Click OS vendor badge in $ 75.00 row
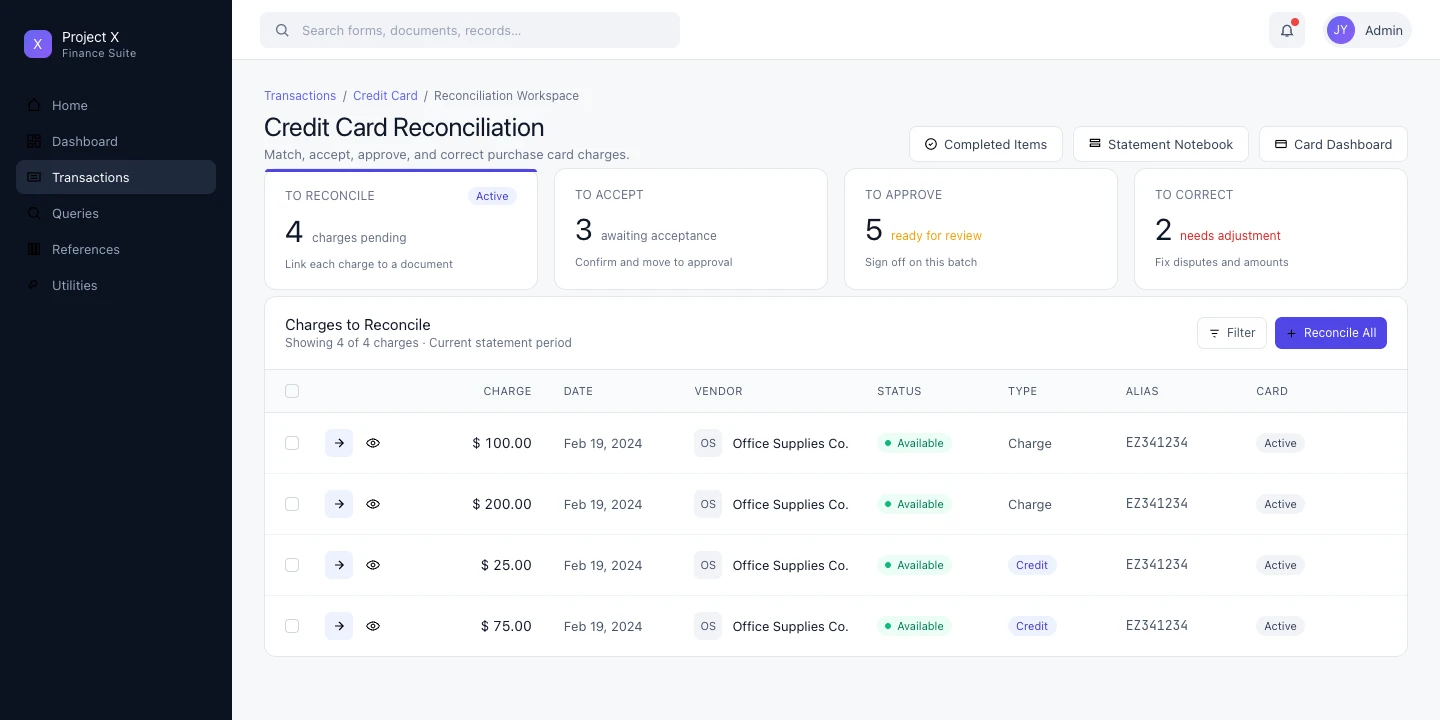The width and height of the screenshot is (1440, 720). tap(708, 626)
